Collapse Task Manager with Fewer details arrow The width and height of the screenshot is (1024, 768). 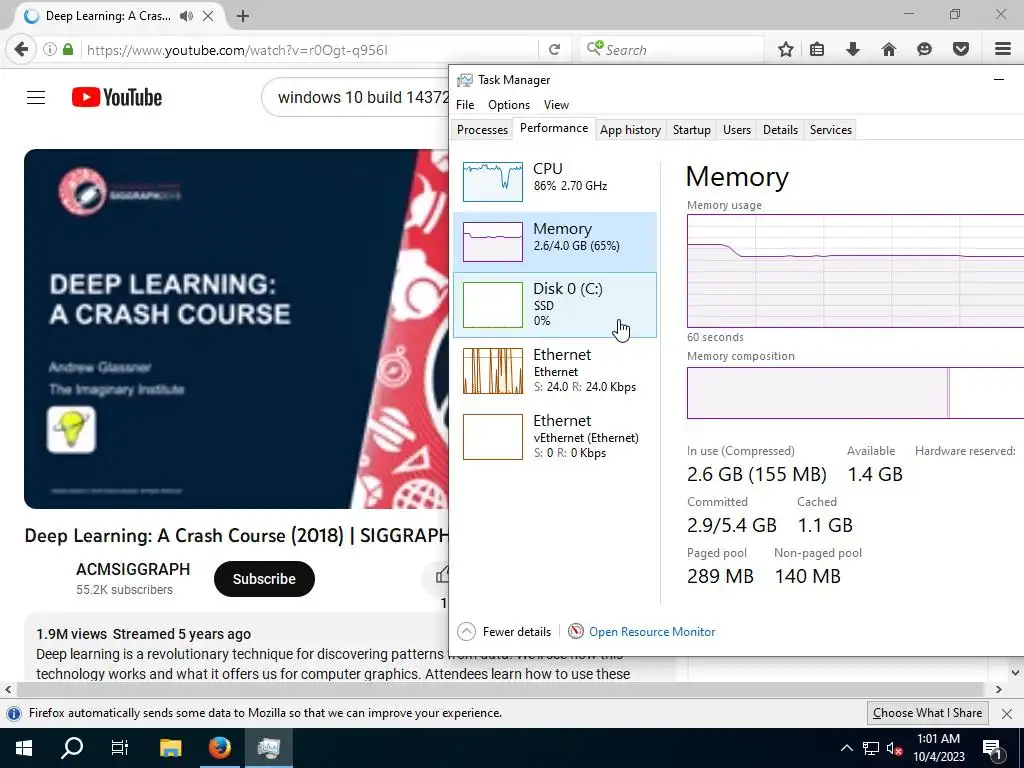click(x=466, y=632)
